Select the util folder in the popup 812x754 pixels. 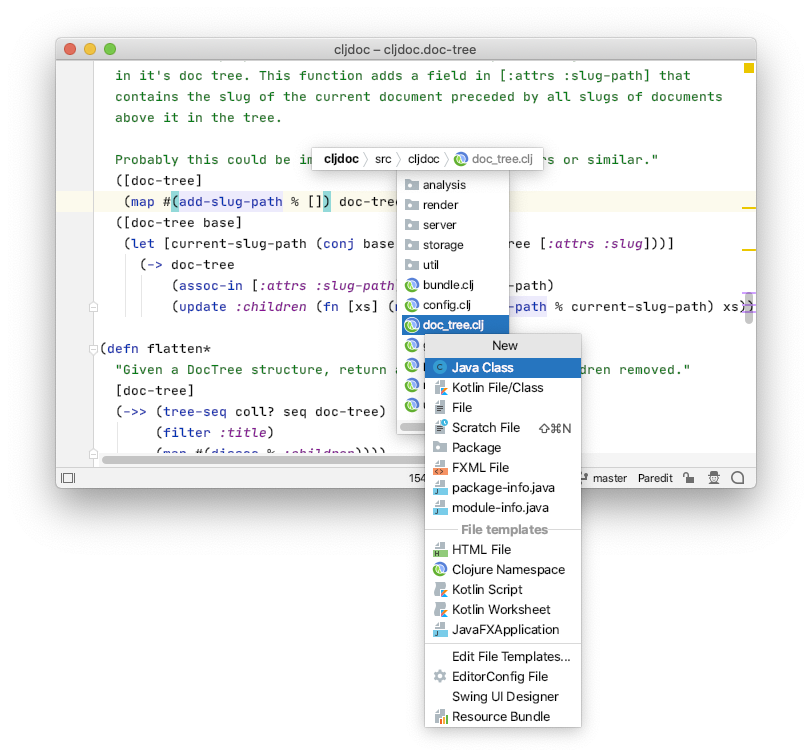(455, 265)
